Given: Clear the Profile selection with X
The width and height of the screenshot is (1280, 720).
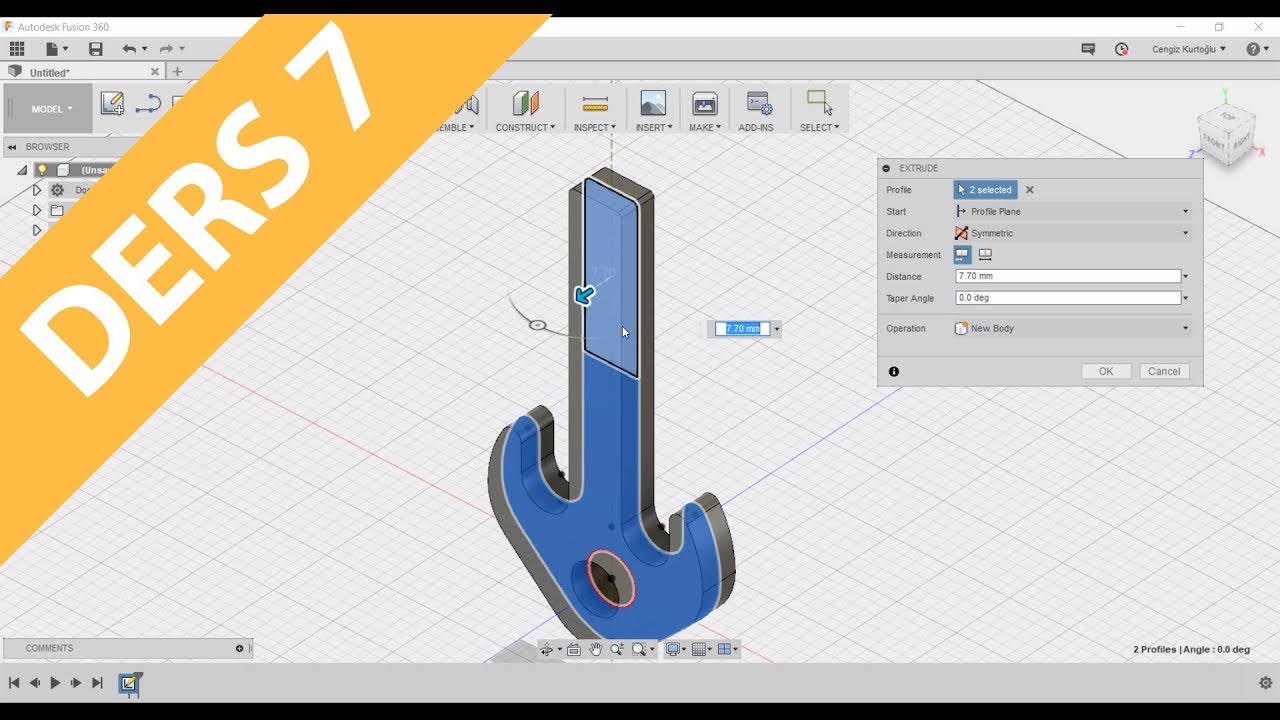Looking at the screenshot, I should [x=1030, y=189].
